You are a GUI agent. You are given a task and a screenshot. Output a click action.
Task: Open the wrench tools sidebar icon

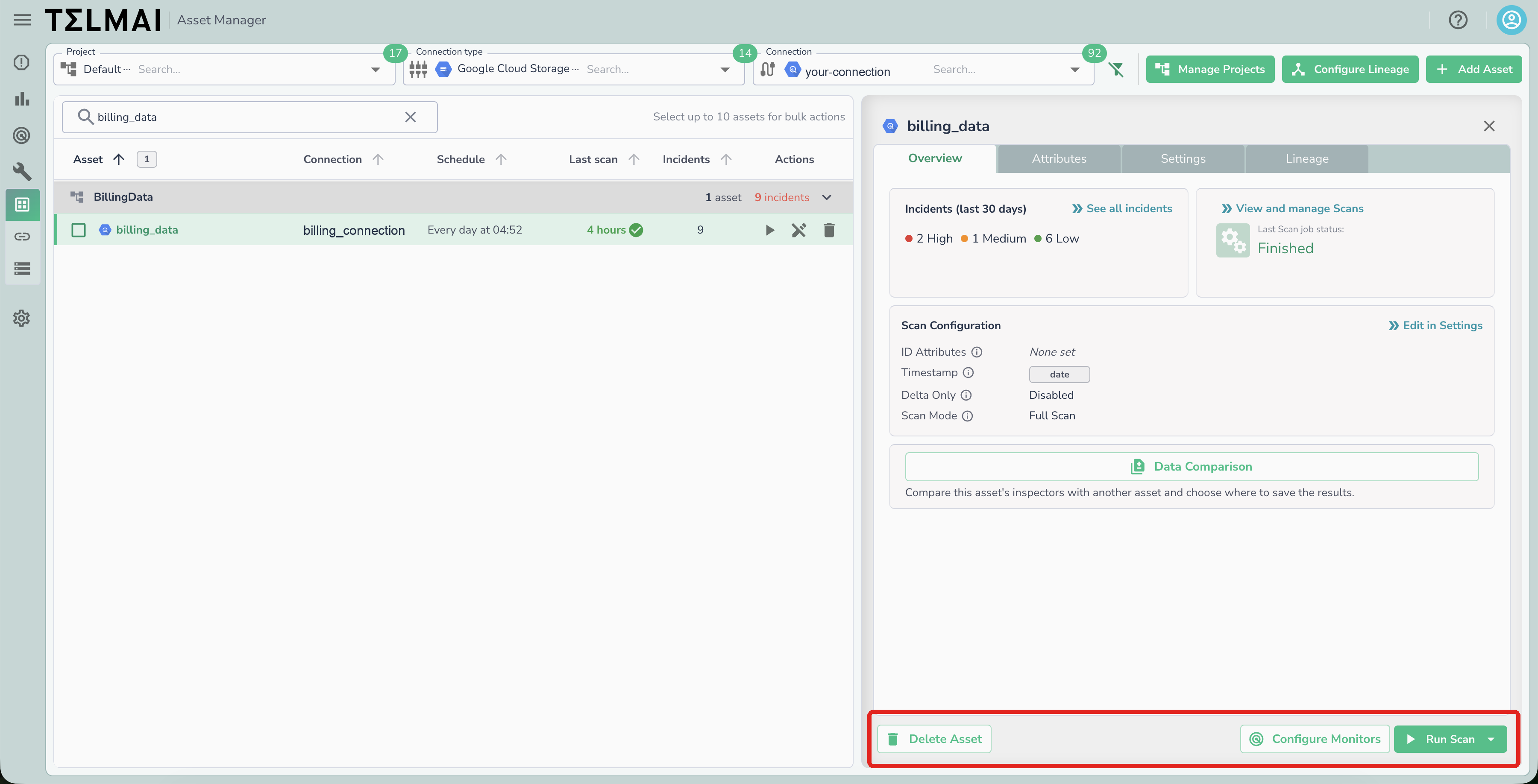click(x=22, y=172)
